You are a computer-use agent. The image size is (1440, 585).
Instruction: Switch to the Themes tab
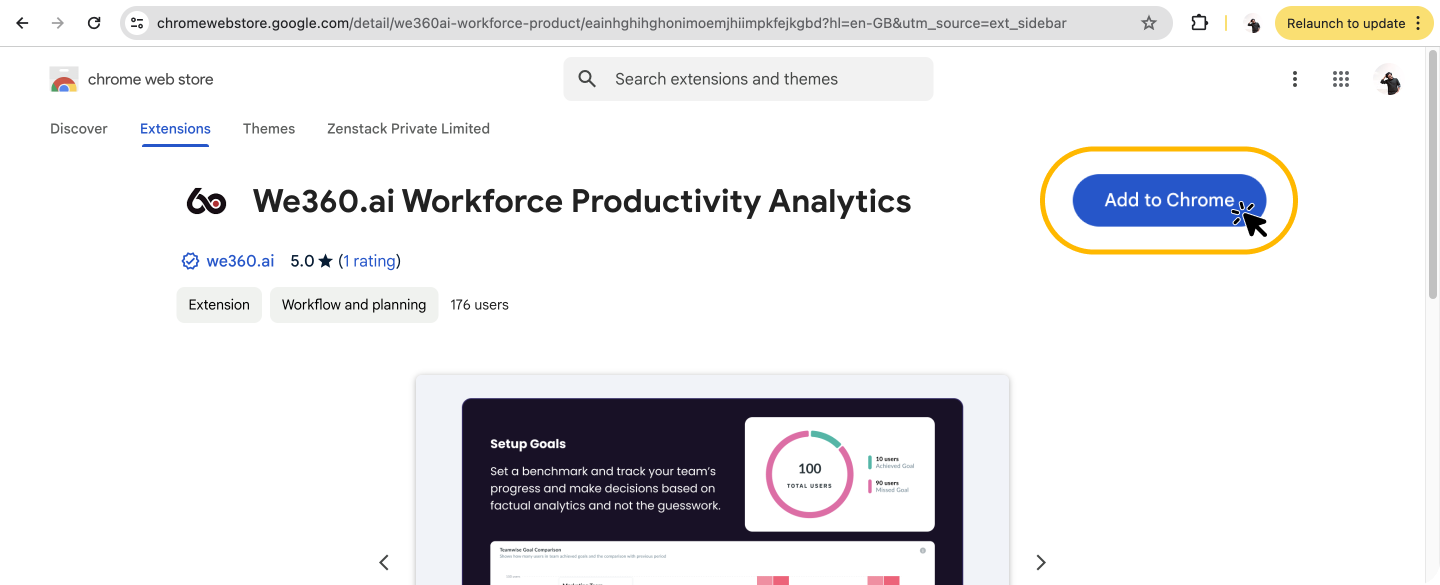[x=269, y=129]
